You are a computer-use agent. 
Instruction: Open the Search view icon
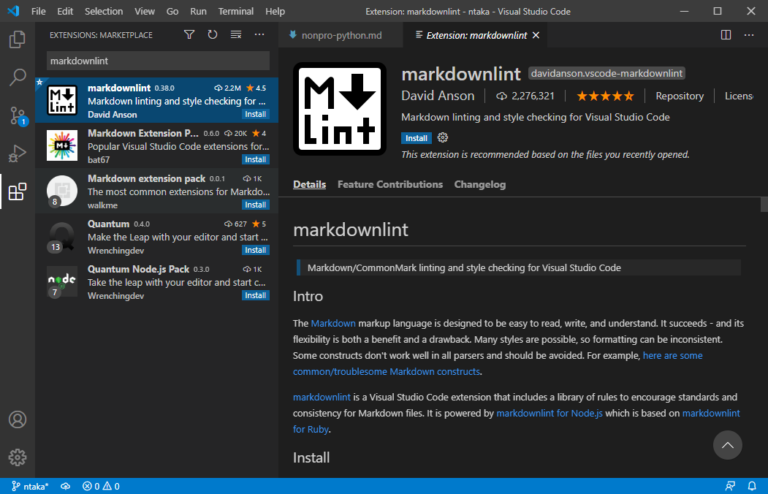click(17, 77)
